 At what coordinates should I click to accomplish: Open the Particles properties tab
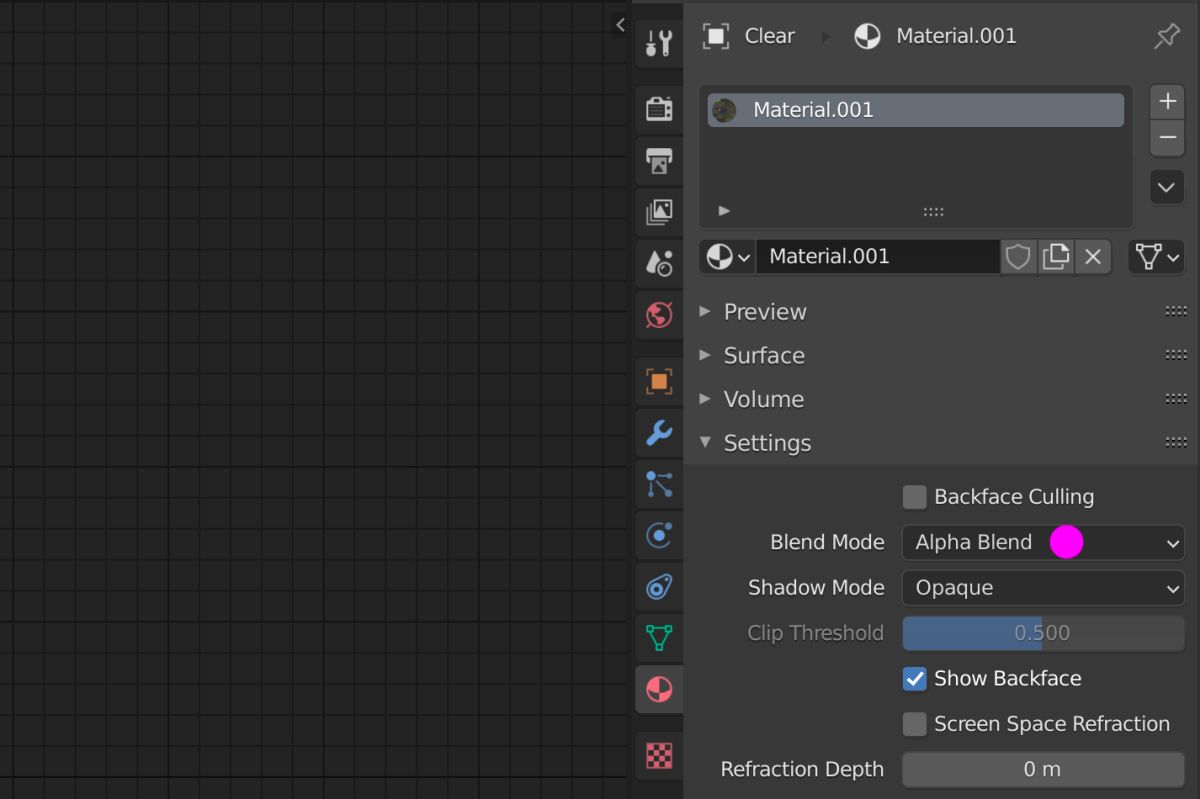[659, 485]
